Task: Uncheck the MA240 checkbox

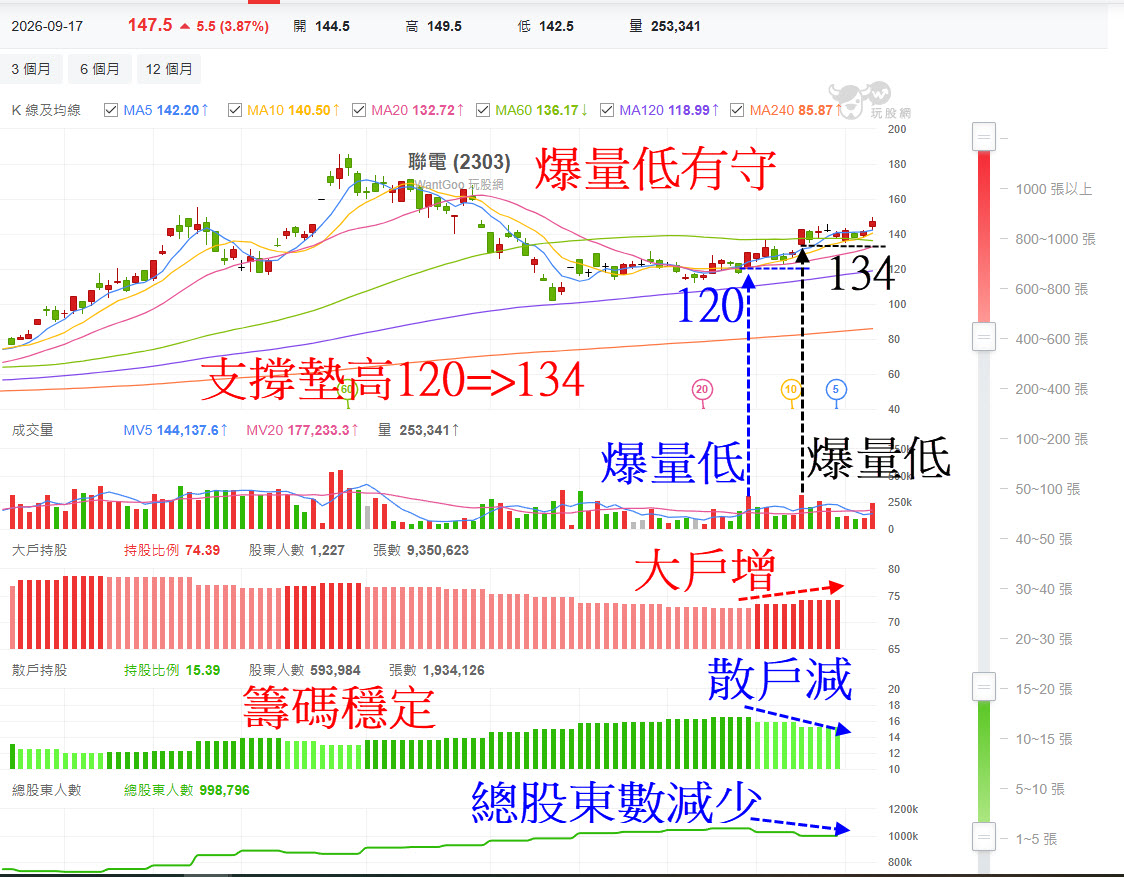Action: (736, 110)
